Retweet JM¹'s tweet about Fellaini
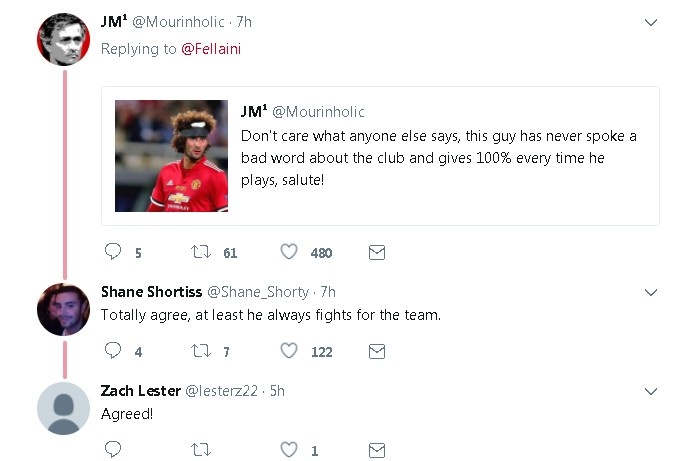Screen dimensions: 693x461 200,253
